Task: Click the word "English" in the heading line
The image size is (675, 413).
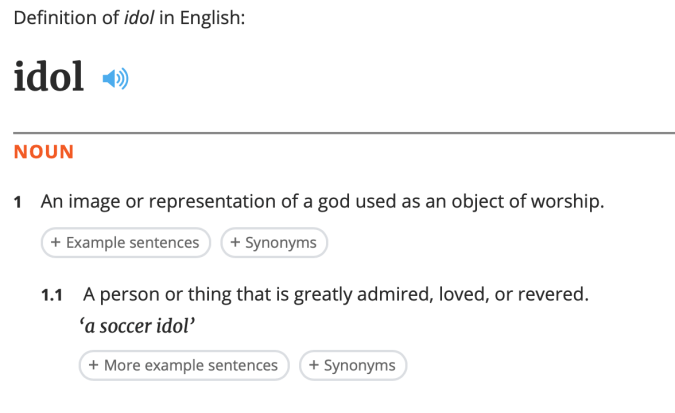Action: [212, 19]
